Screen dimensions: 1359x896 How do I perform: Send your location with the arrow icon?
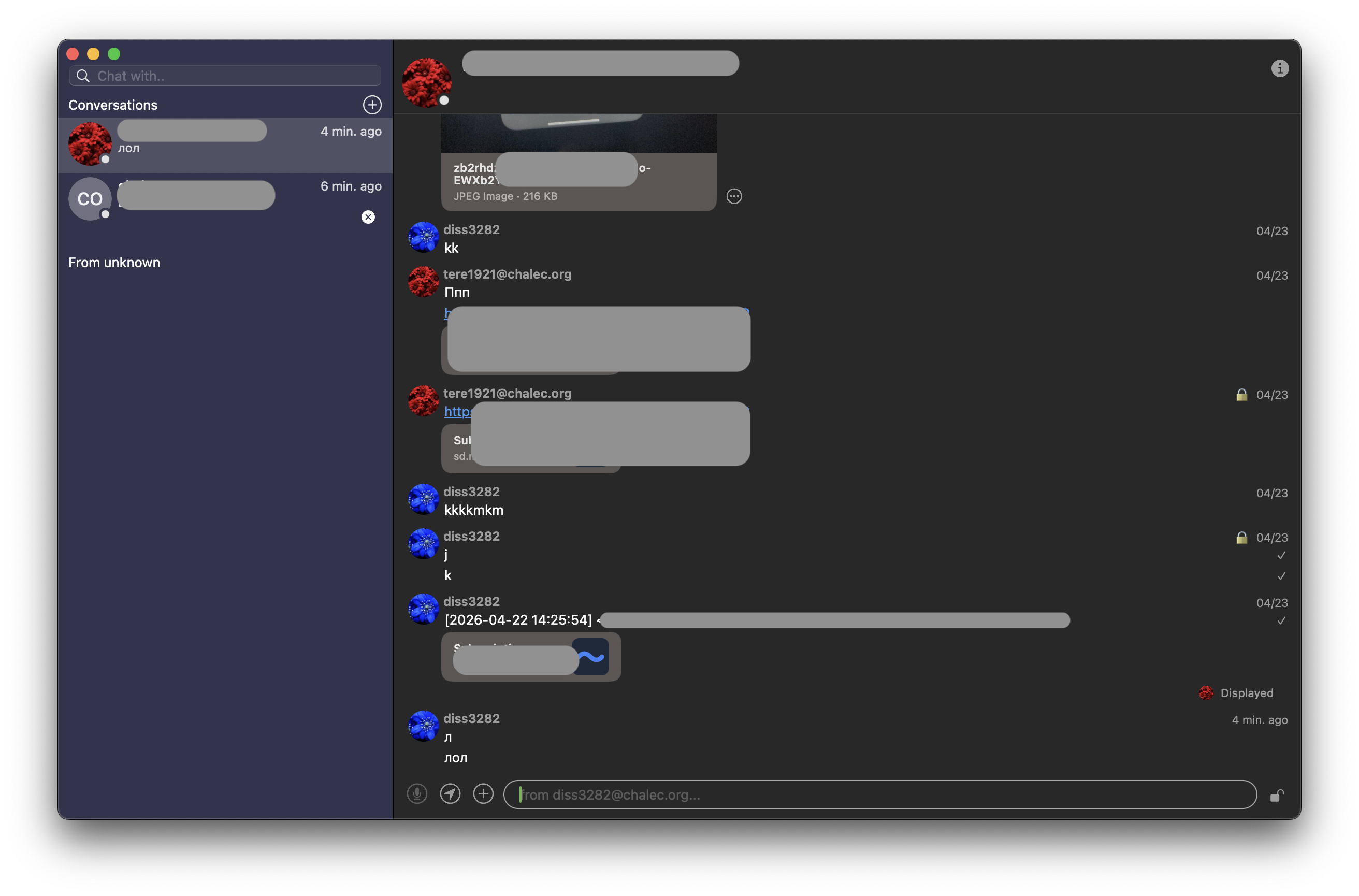450,794
